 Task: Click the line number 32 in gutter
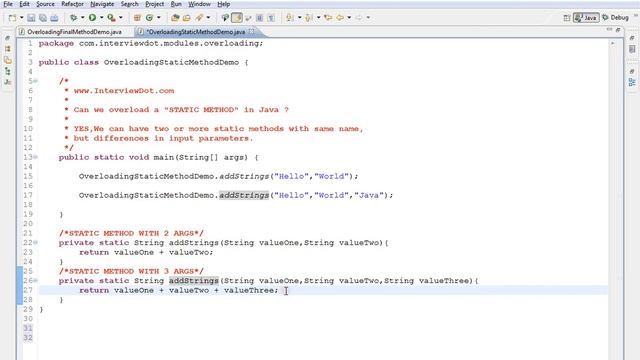[28, 338]
